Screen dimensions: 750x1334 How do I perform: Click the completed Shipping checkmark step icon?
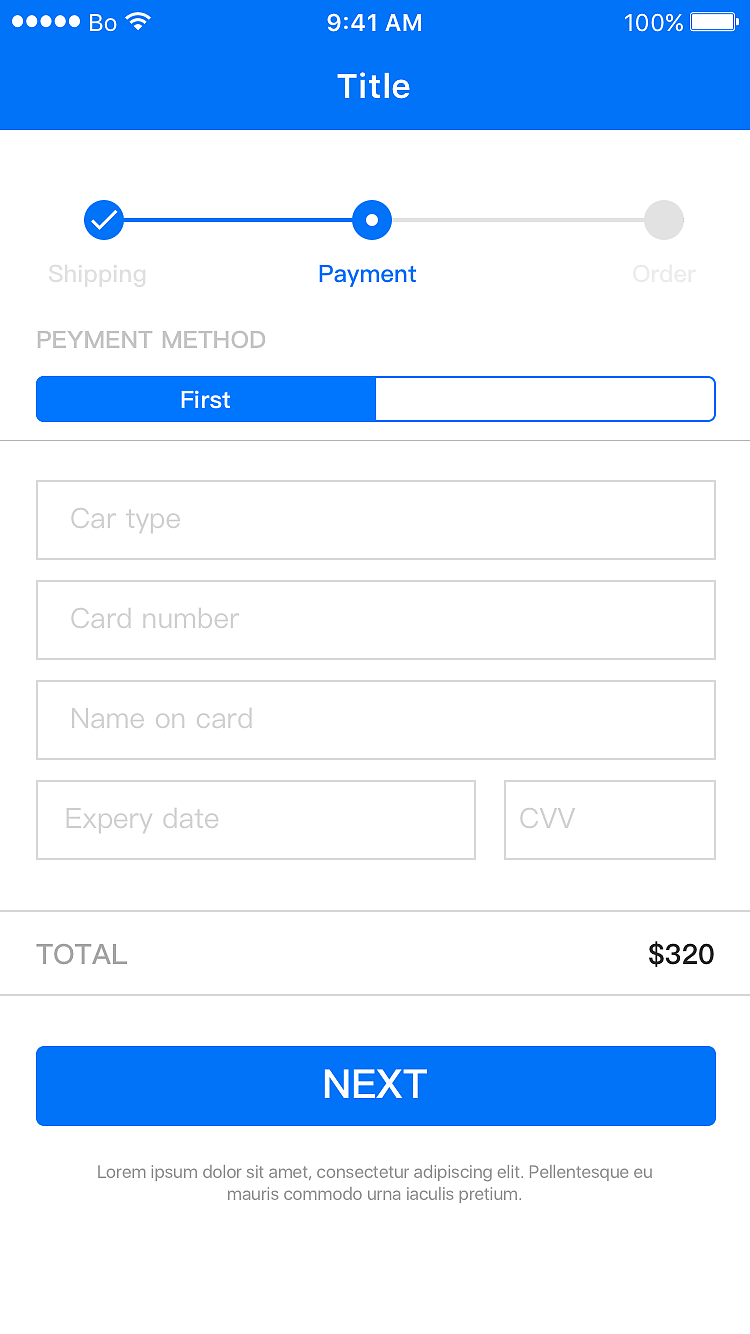[104, 220]
